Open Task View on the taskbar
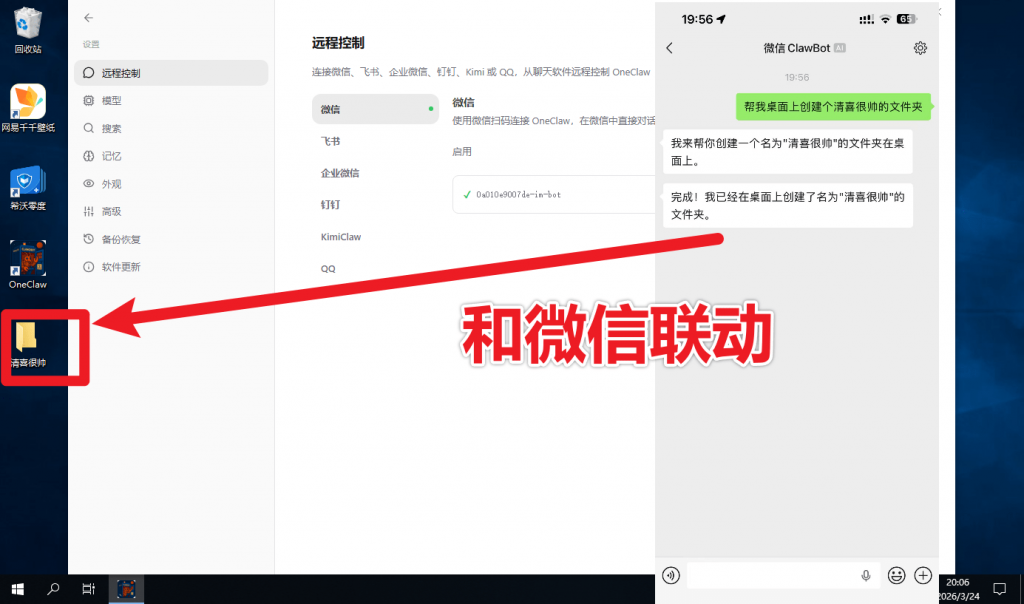 click(x=89, y=589)
